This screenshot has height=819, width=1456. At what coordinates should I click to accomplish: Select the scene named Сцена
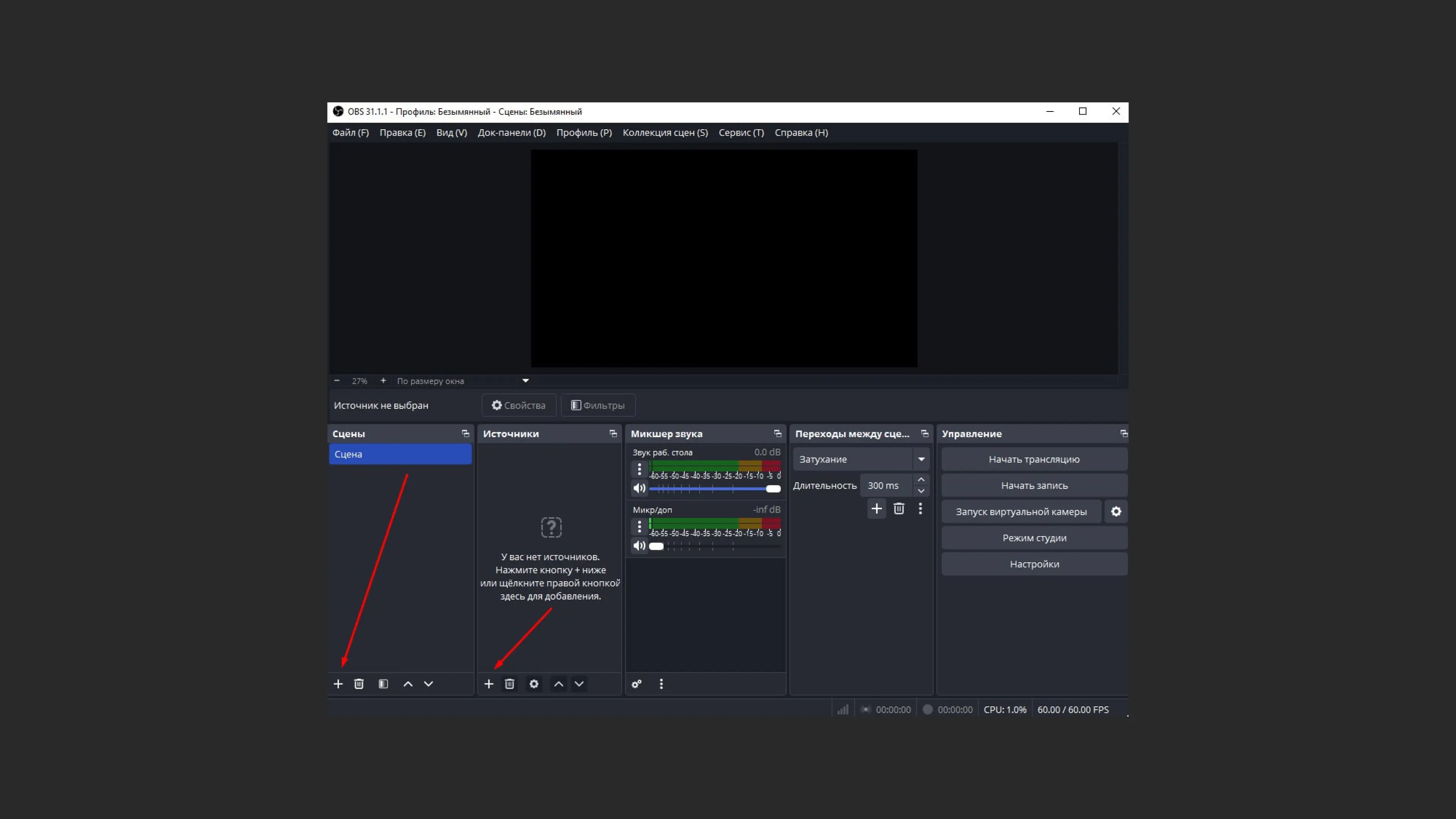point(400,453)
